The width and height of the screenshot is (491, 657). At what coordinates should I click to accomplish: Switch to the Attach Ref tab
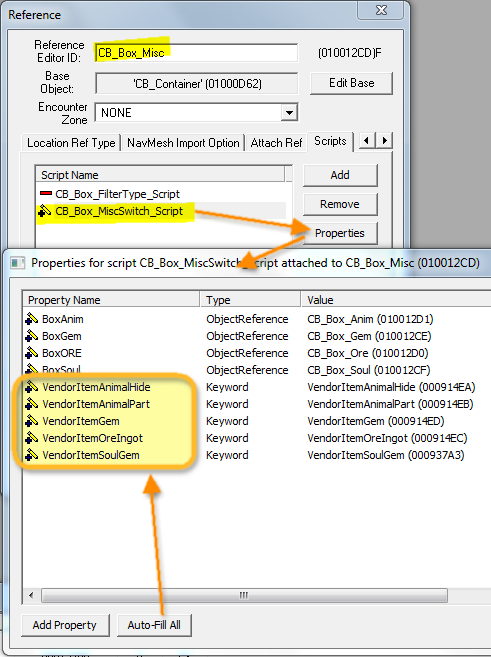276,143
